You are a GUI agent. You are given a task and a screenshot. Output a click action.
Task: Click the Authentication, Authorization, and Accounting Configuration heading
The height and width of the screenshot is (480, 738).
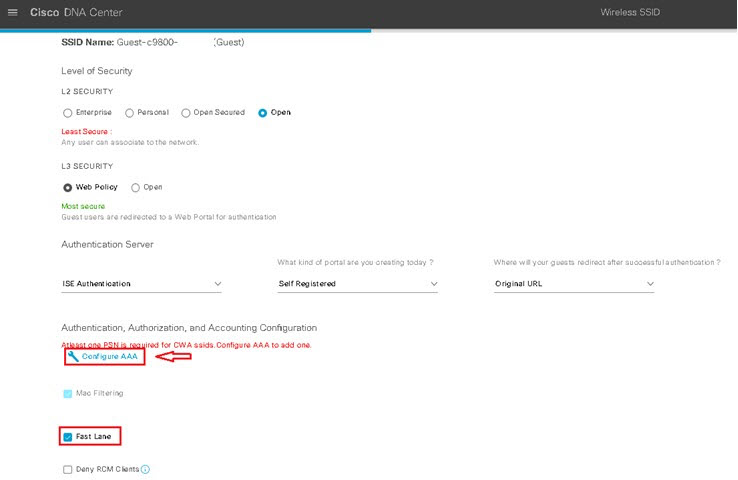(x=189, y=328)
